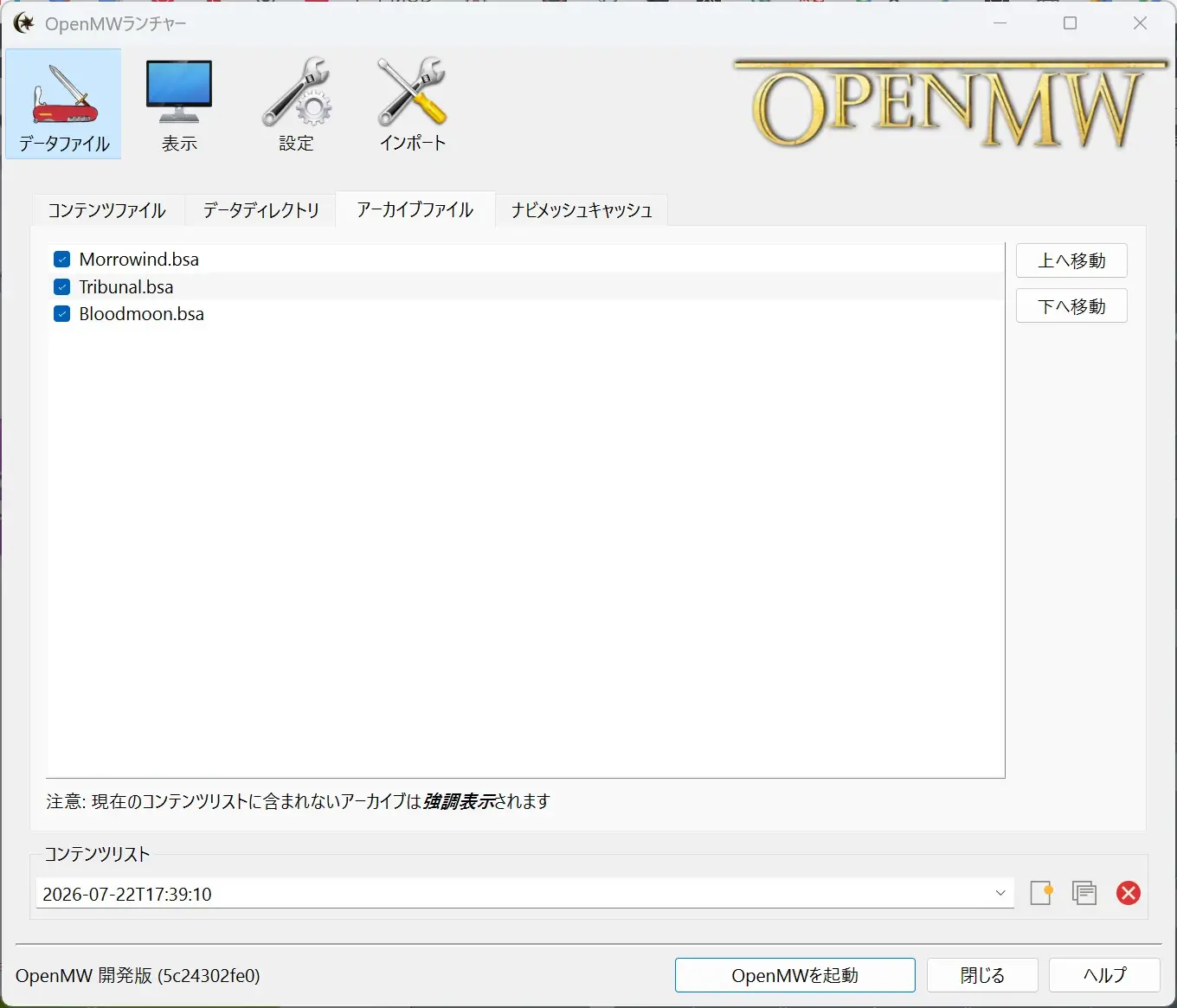
Task: Uncheck the Morrowind.bsa archive
Action: pyautogui.click(x=61, y=260)
